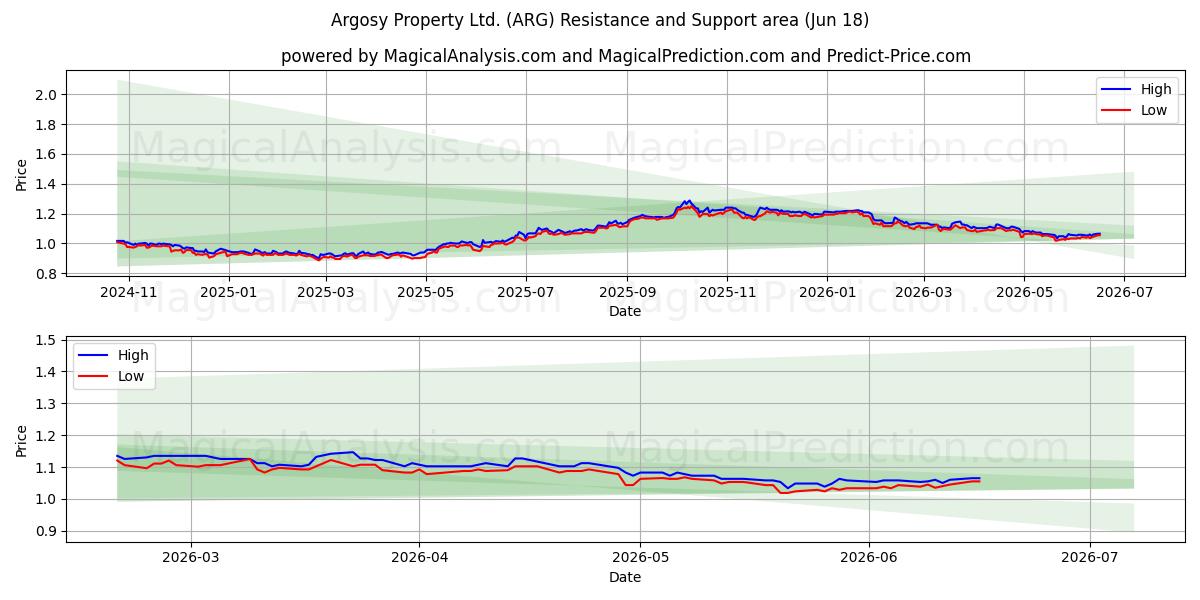The image size is (1200, 600).
Task: Click the '2025-05' date tick label
Action: (x=425, y=292)
